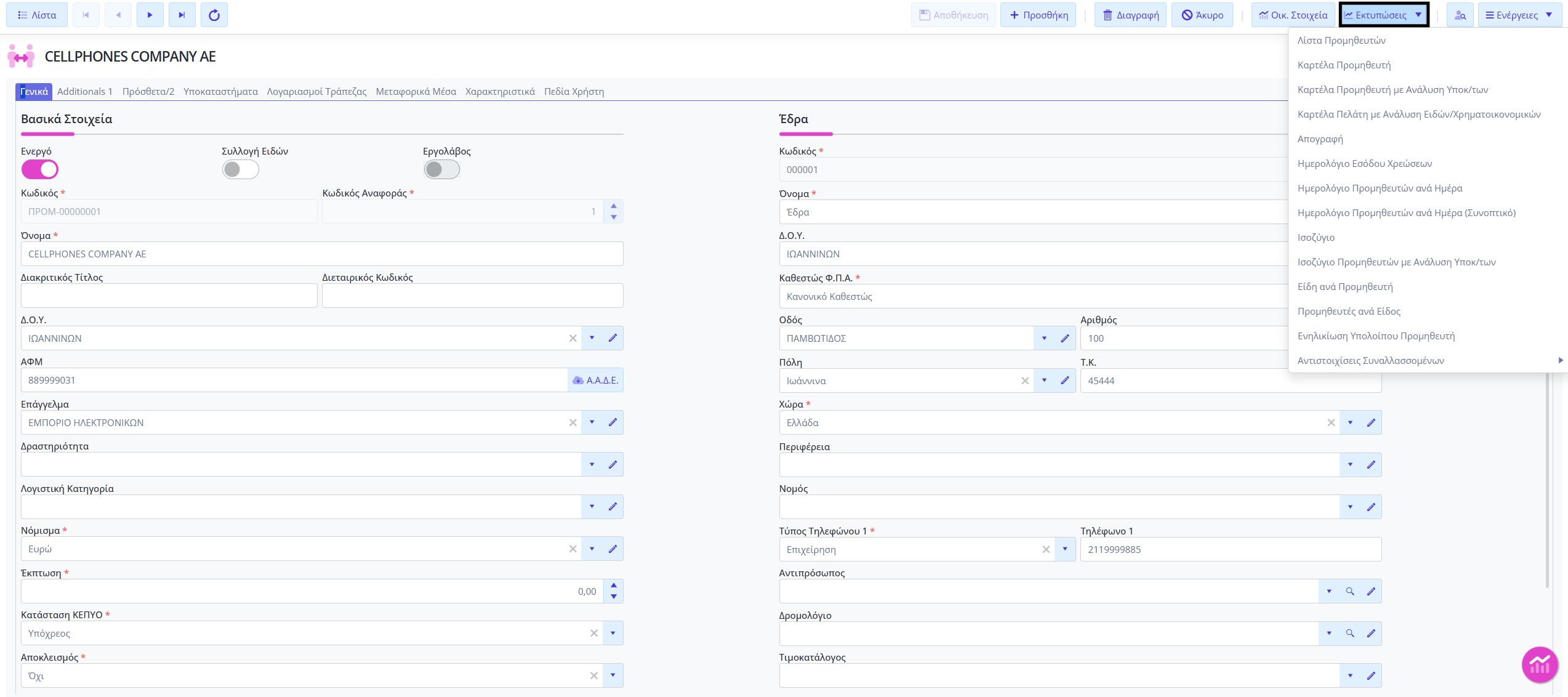Clear the Αποκλεισμός Όχι value
Screen dimensions: 1568x697
coord(593,675)
